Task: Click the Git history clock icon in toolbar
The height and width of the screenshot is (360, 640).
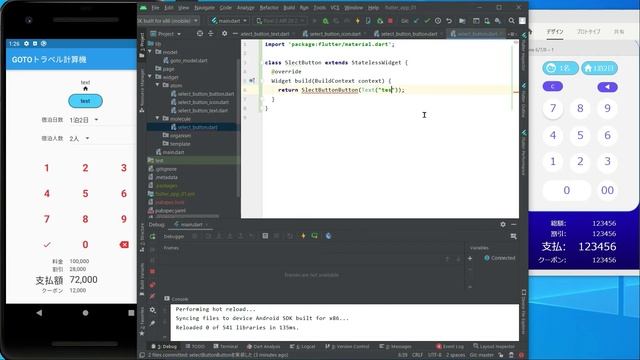Action: pos(438,21)
